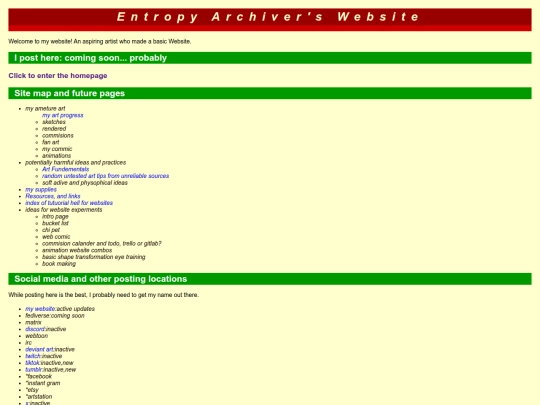The height and width of the screenshot is (405, 540).
Task: Click the '*artstation' list entry
Action: point(39,397)
